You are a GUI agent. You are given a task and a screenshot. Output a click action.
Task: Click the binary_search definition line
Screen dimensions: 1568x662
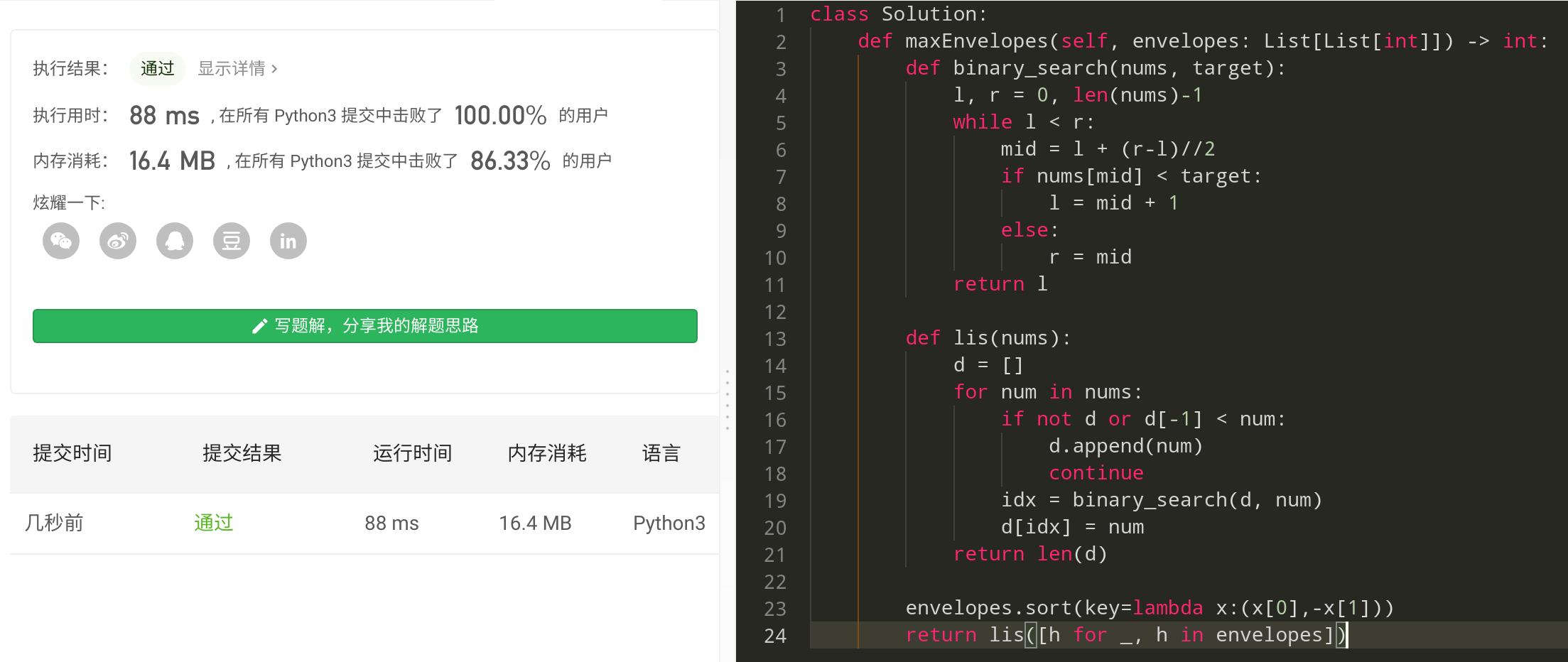point(1095,67)
